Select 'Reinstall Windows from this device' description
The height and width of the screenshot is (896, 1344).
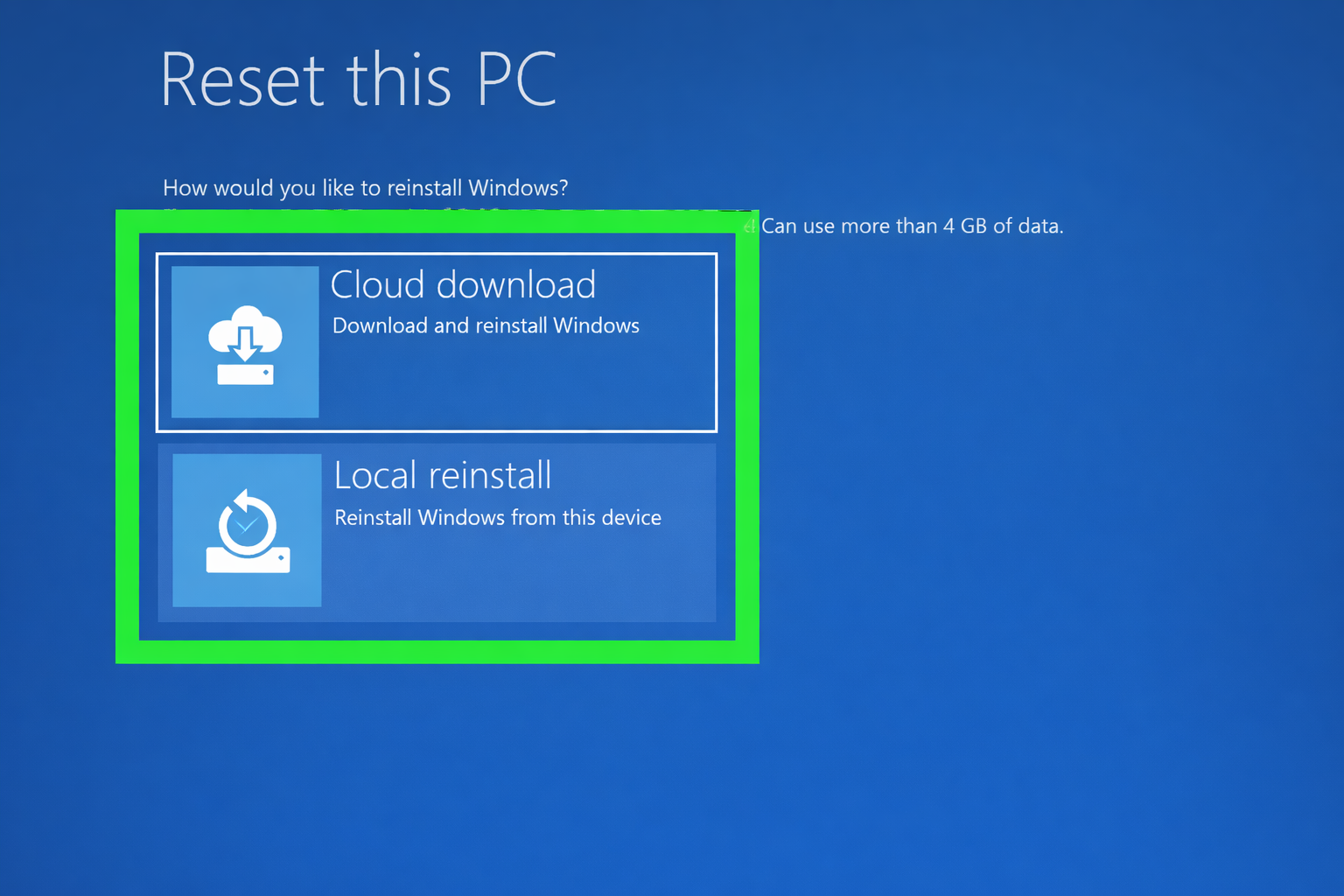(x=498, y=517)
